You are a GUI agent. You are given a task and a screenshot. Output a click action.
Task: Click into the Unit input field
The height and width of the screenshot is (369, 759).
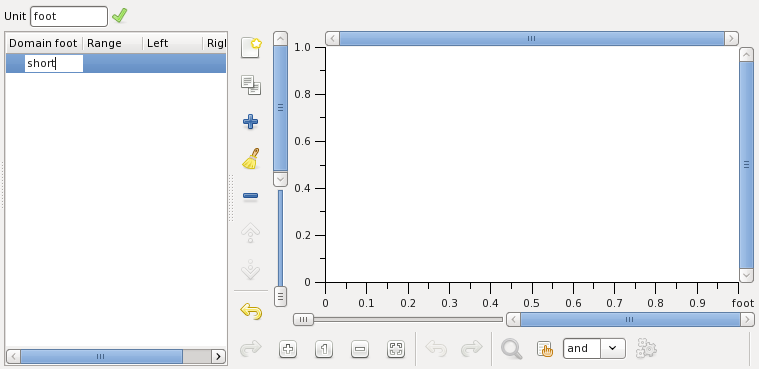[69, 16]
